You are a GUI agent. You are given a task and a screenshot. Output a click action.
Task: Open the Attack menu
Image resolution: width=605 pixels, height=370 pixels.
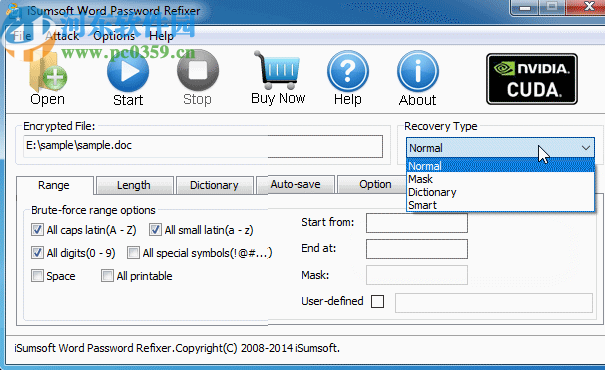coord(62,36)
